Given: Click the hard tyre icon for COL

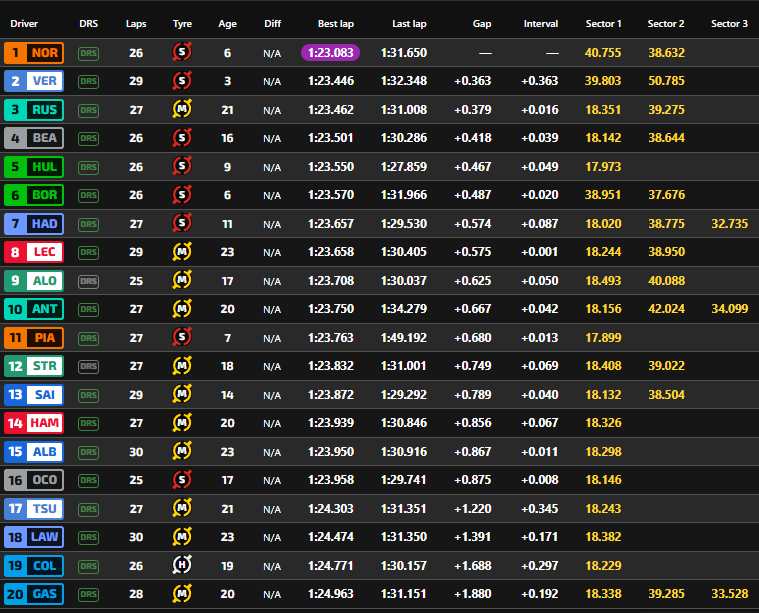Looking at the screenshot, I should click(182, 566).
